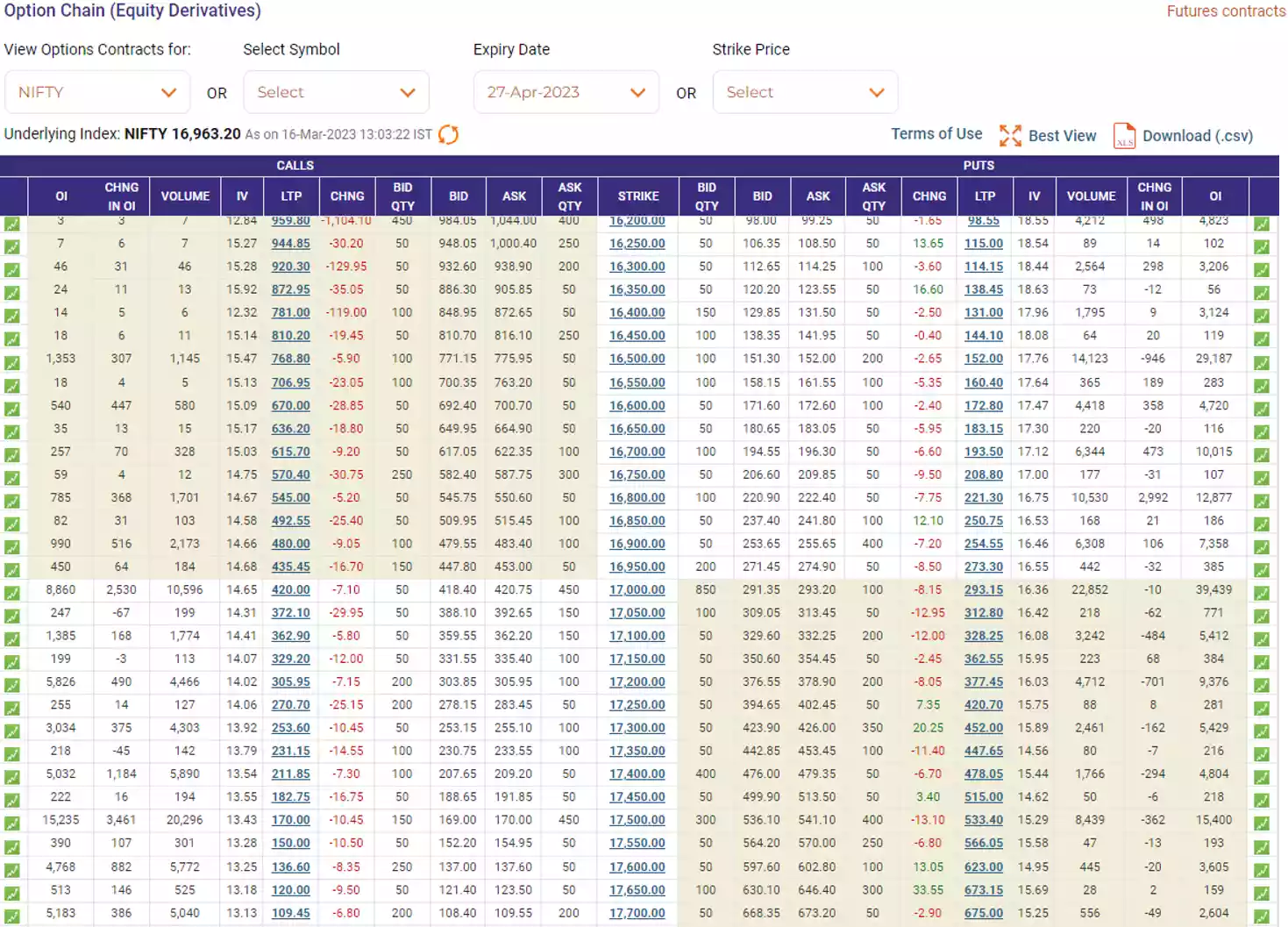This screenshot has width=1288, height=927.
Task: Open calls chart icon for 16,650.00 row
Action: 12,431
